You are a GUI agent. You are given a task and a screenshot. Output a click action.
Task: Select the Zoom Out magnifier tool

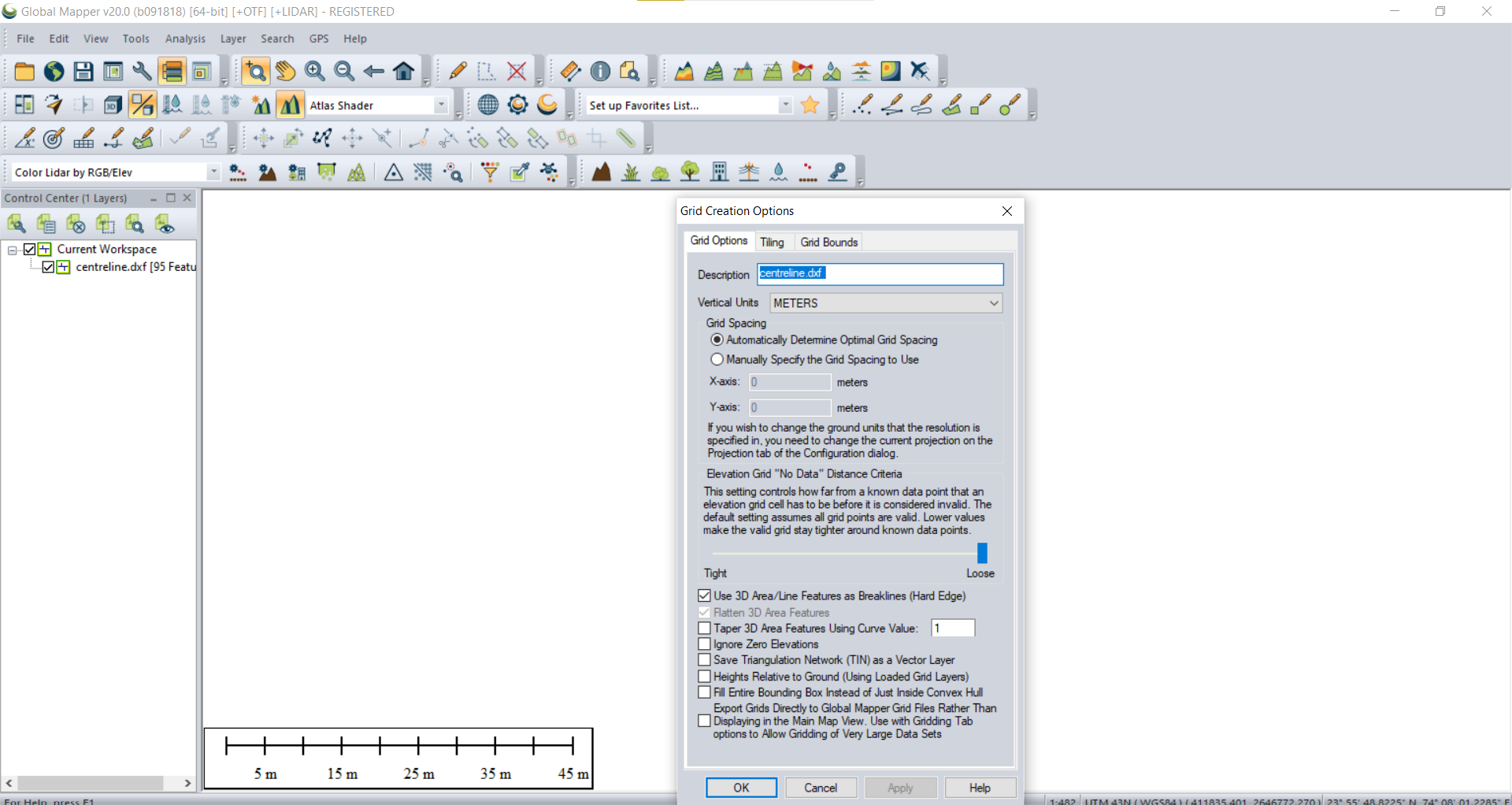[344, 72]
